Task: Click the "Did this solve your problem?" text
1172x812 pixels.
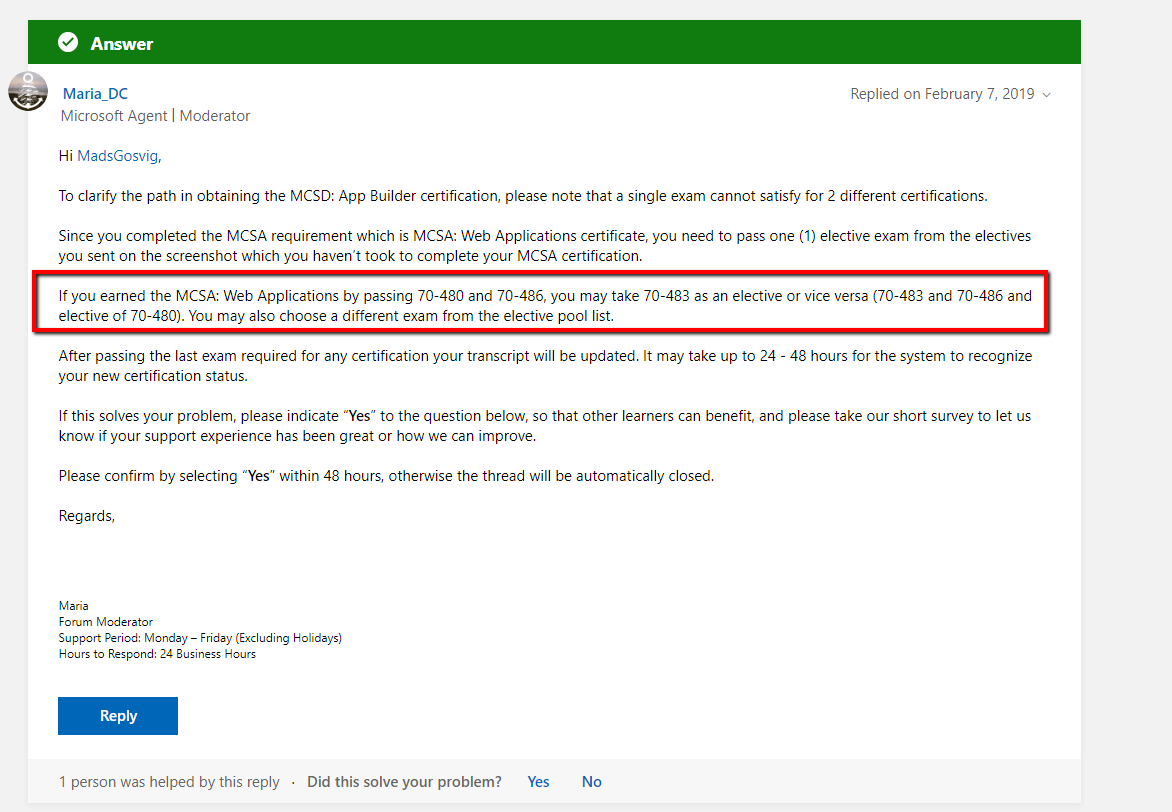Action: click(404, 781)
